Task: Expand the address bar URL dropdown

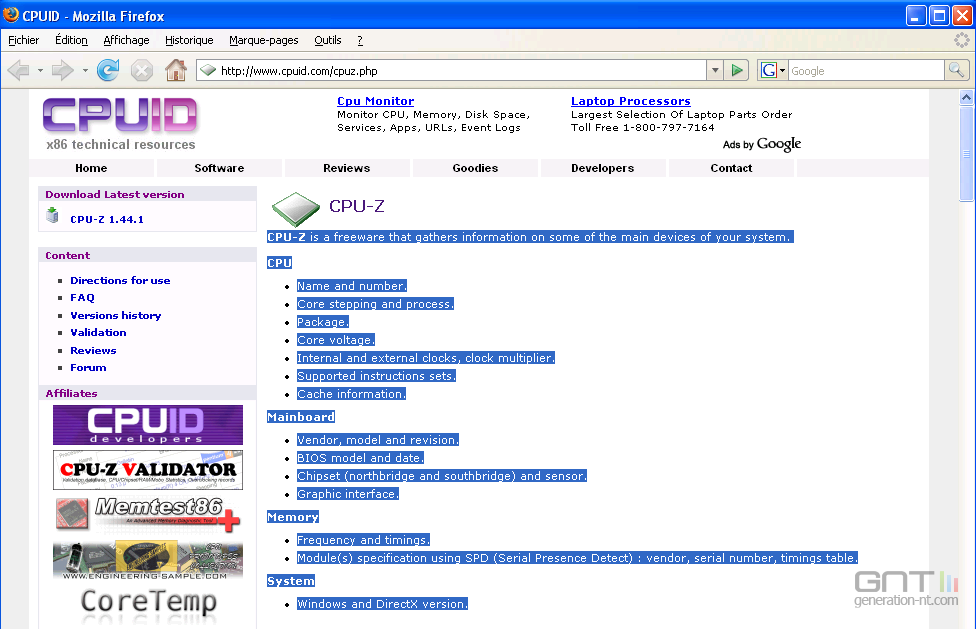Action: (715, 70)
